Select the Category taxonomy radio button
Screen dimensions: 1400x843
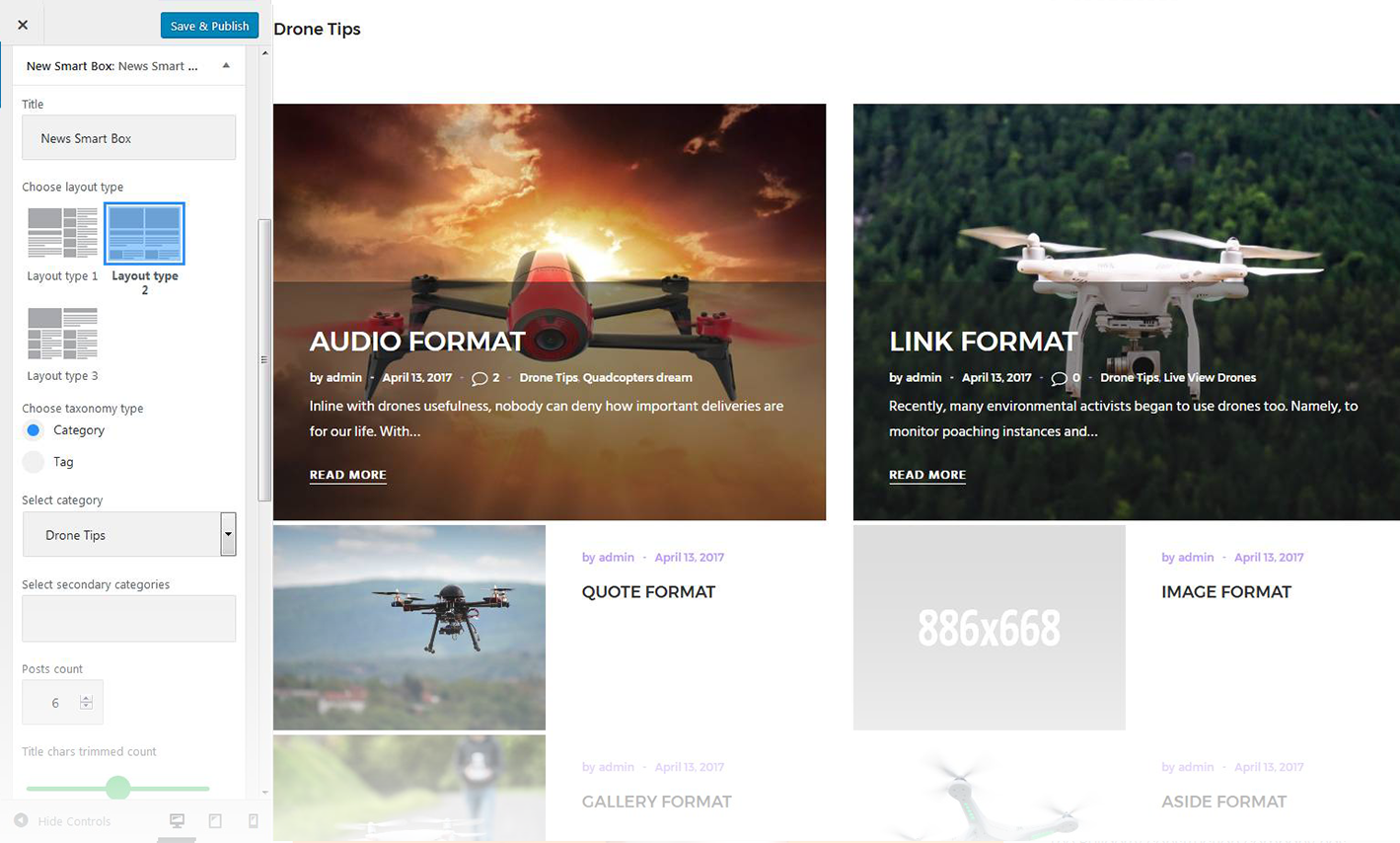point(34,430)
